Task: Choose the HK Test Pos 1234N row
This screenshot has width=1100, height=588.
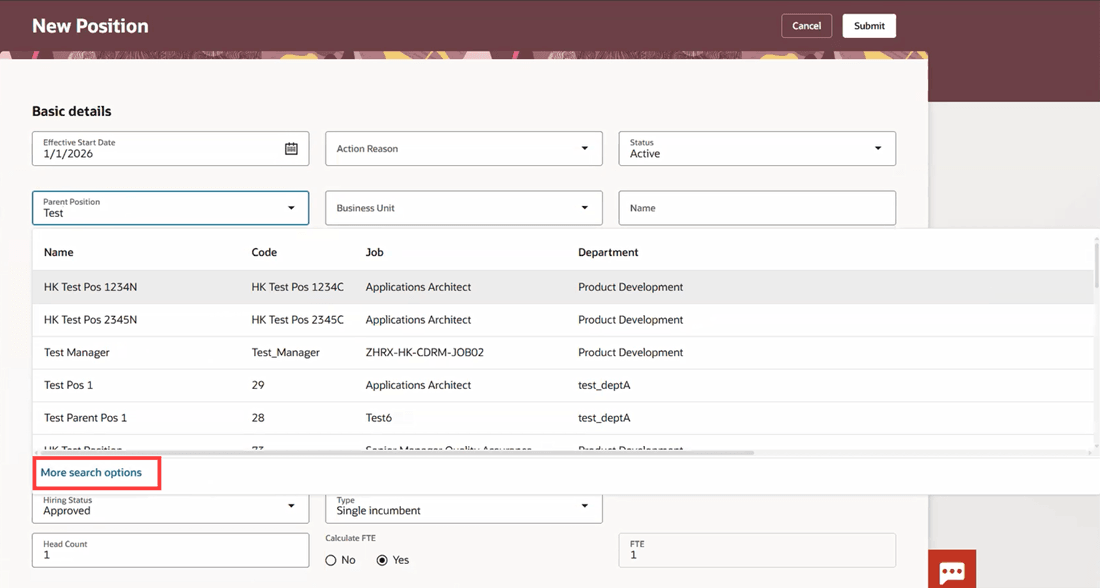Action: pyautogui.click(x=563, y=287)
